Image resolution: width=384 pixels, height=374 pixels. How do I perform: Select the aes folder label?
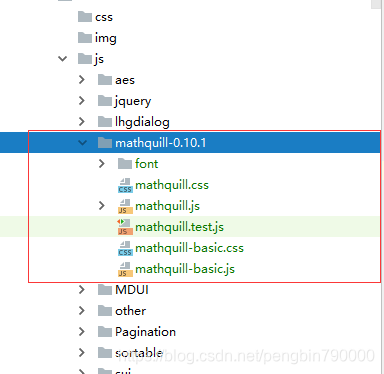(125, 80)
